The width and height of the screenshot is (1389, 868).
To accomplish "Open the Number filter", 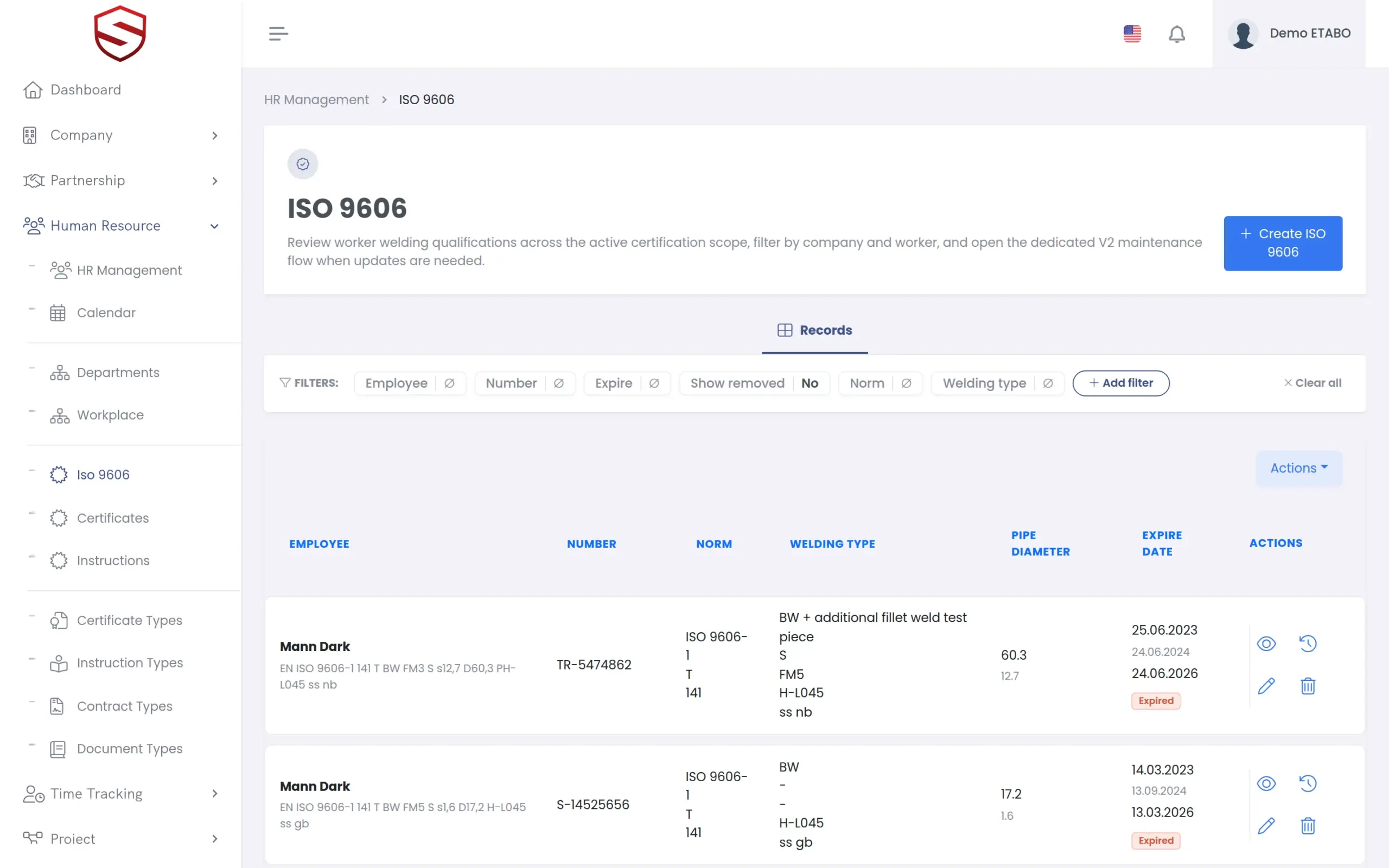I will [x=525, y=384].
